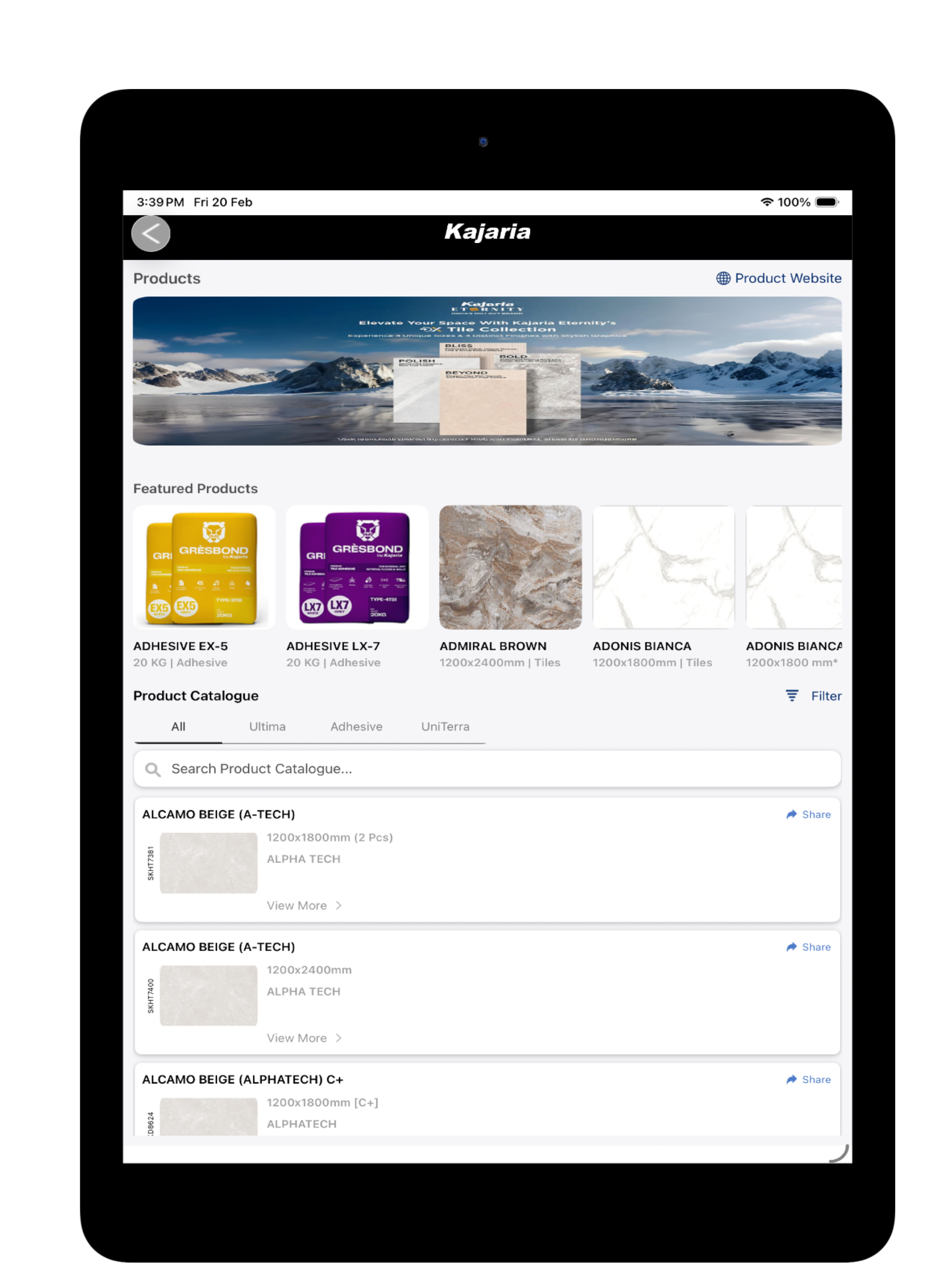Viewport: 952px width, 1270px height.
Task: Open the Adhesive LX-7 purple bag image
Action: [357, 567]
